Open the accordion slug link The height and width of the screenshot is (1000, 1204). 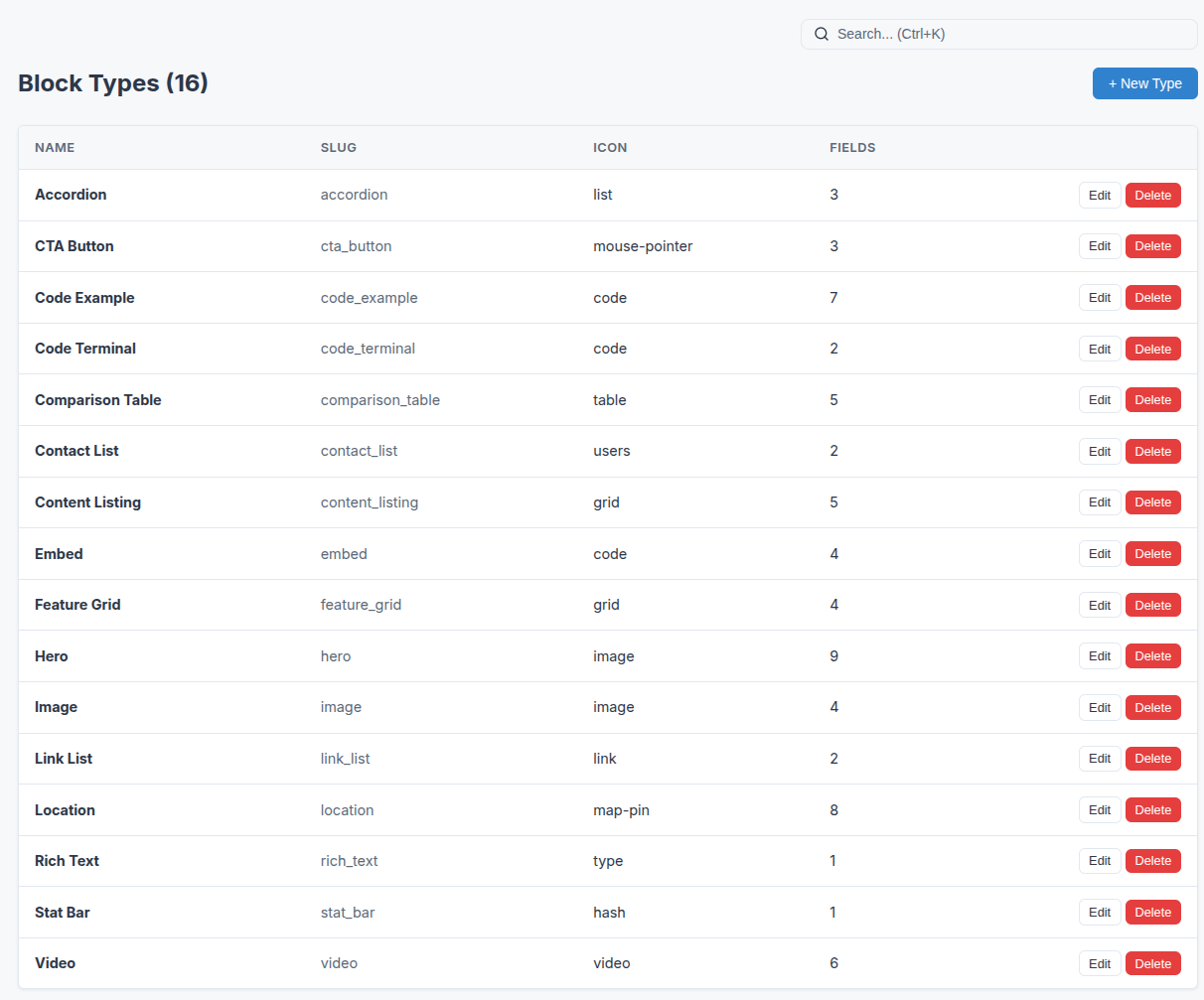(x=354, y=195)
